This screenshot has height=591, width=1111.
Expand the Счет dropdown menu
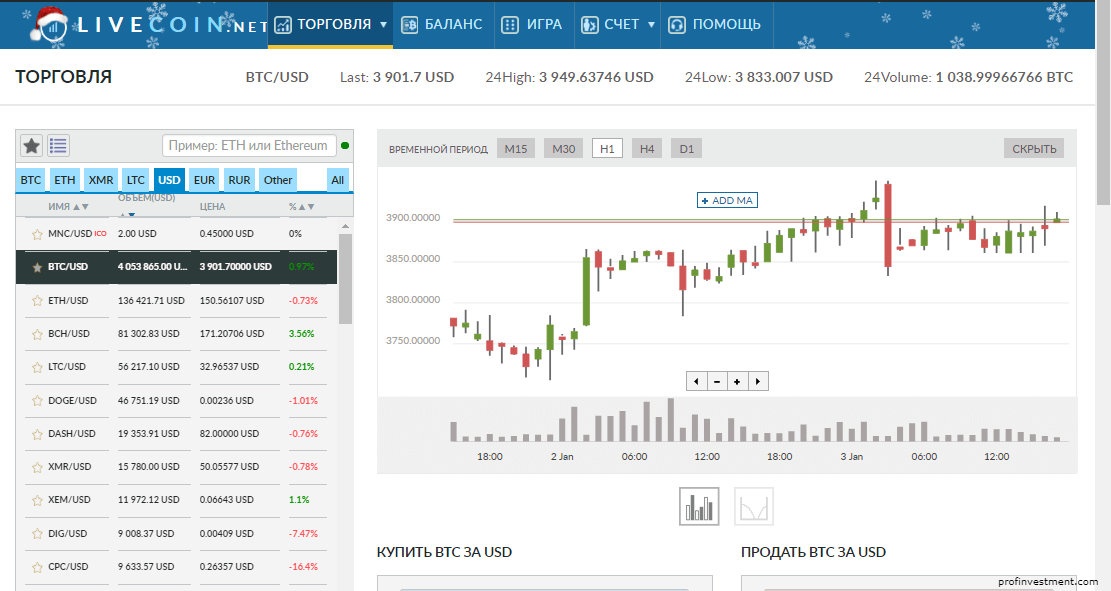point(619,24)
